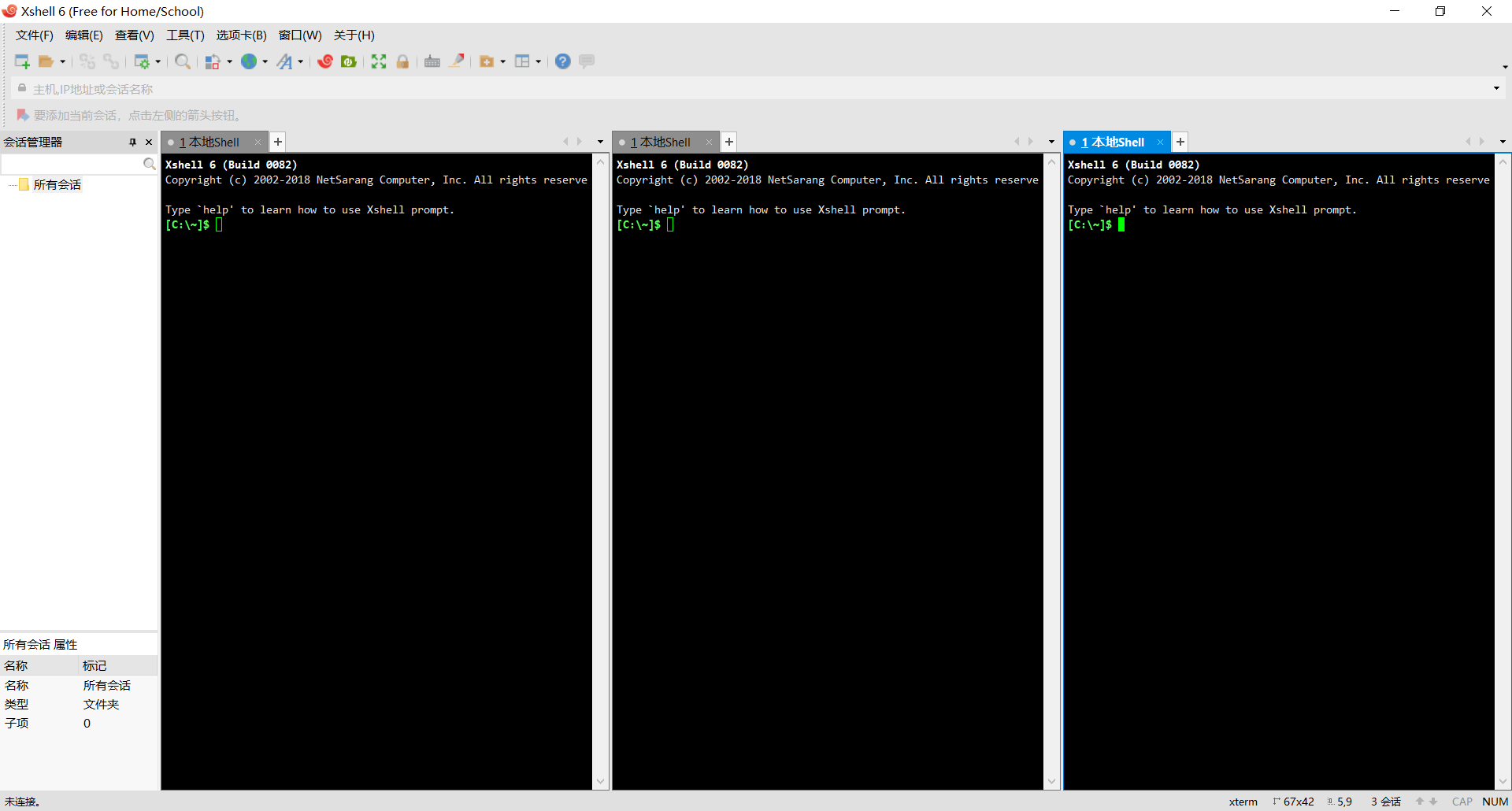
Task: Toggle the pin on the session manager panel
Action: [134, 142]
